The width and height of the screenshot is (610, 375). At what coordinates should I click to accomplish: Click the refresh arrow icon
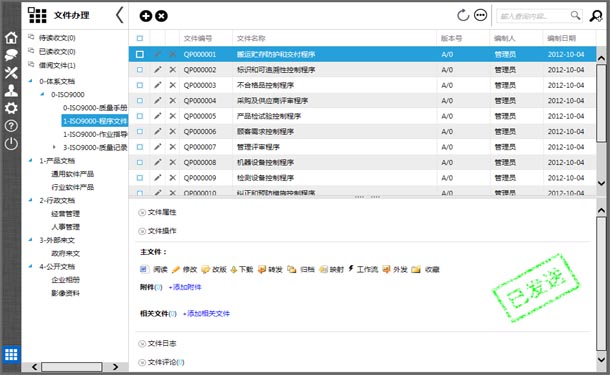point(463,16)
